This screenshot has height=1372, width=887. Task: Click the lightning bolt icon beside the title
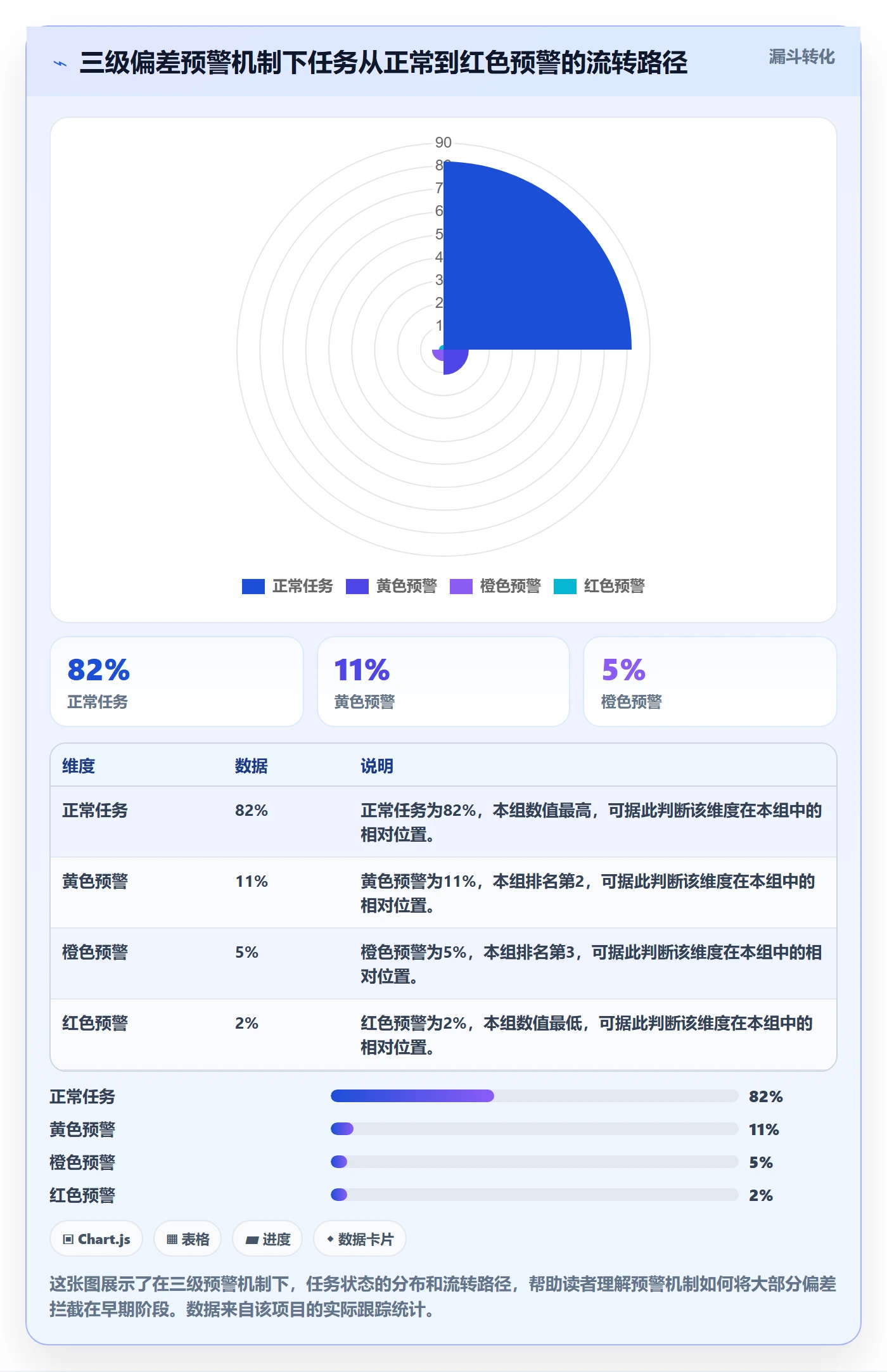point(60,63)
